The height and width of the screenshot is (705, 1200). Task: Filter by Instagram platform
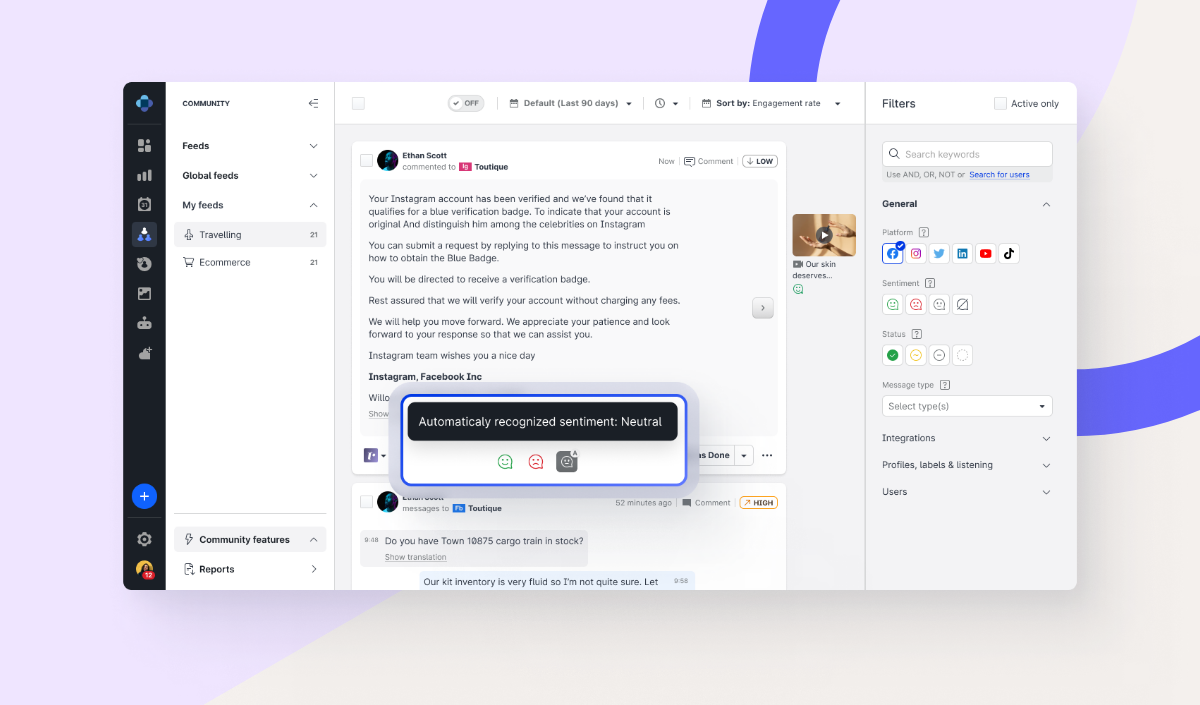(x=916, y=253)
